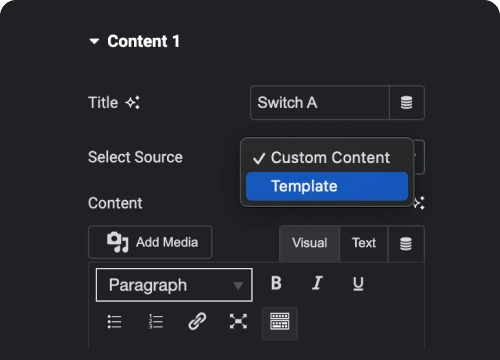
Task: Click the Add Media button
Action: coord(150,242)
